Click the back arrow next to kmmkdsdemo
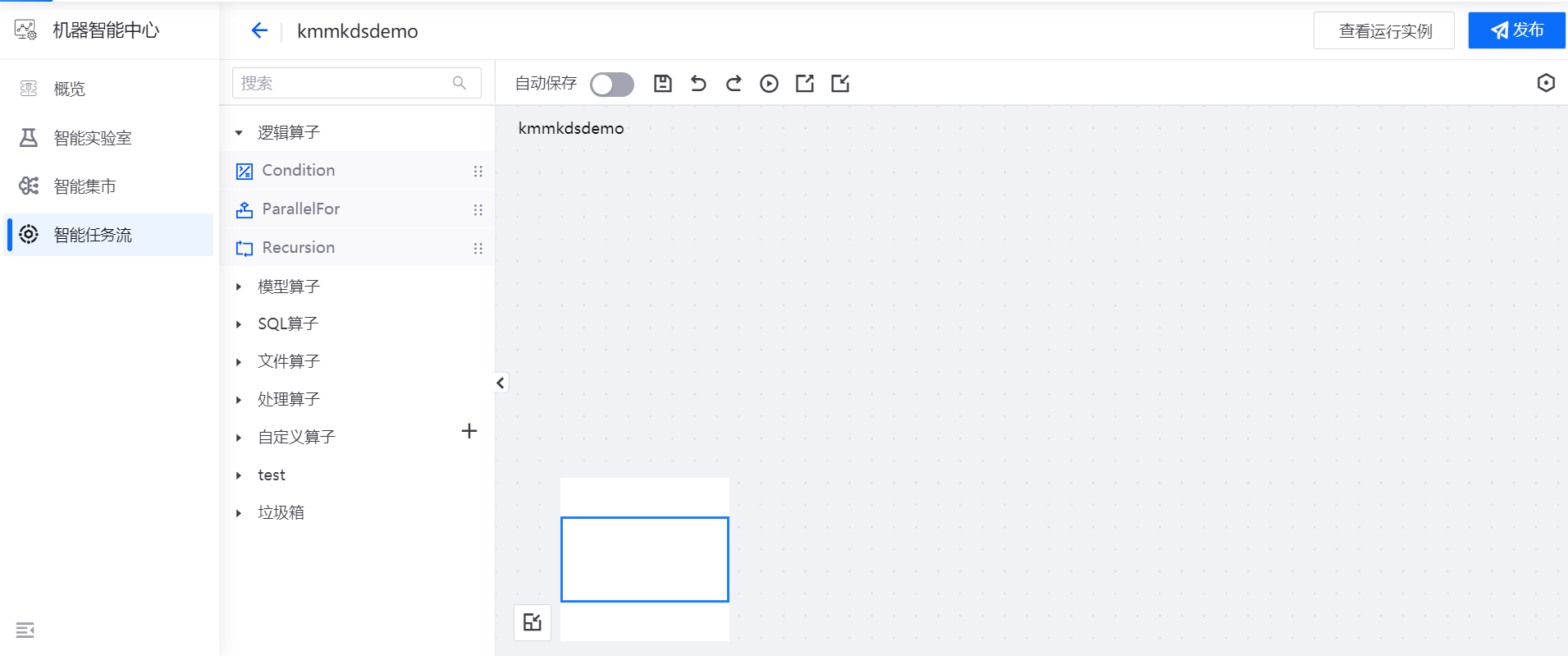The image size is (1568, 656). tap(259, 30)
